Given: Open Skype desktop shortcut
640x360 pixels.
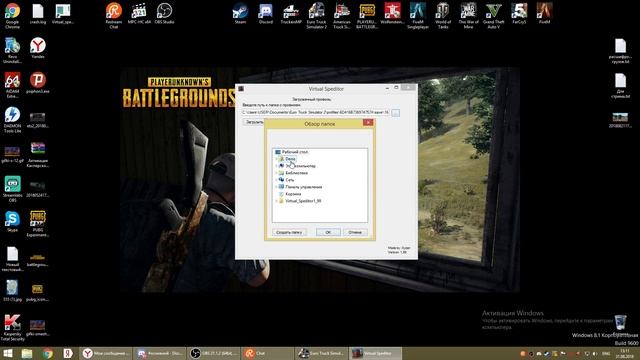Looking at the screenshot, I should [12, 222].
